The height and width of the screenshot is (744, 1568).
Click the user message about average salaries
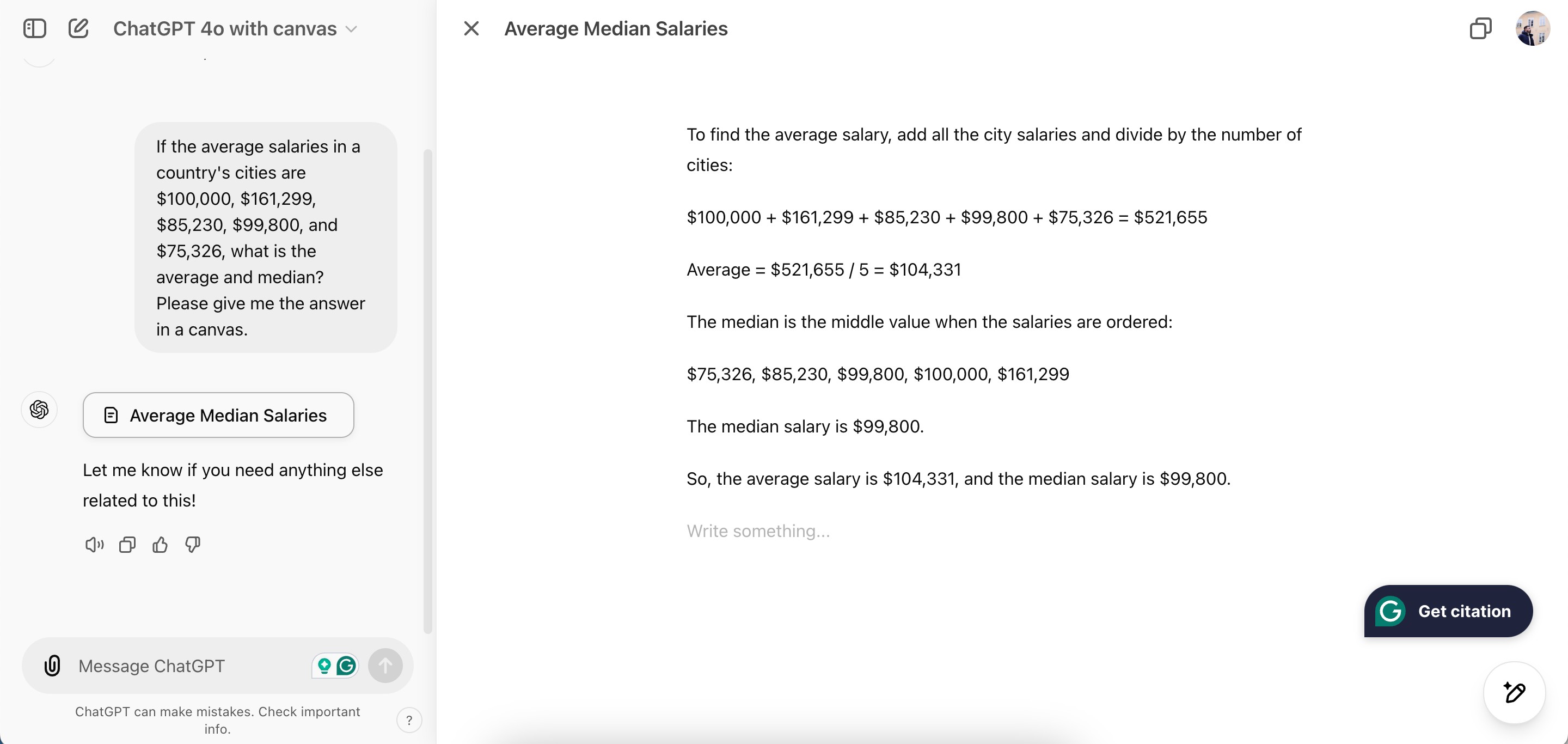(x=265, y=237)
